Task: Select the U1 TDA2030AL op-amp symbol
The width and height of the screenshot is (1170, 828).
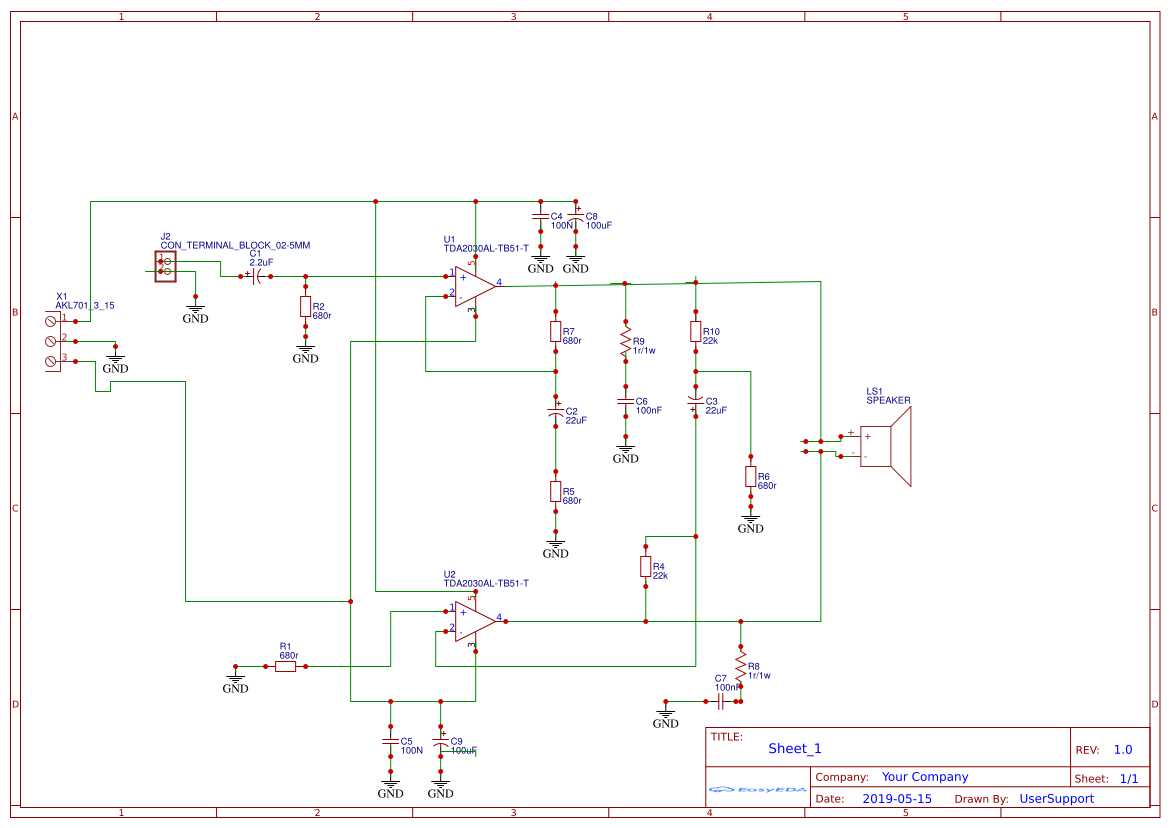Action: (x=475, y=286)
